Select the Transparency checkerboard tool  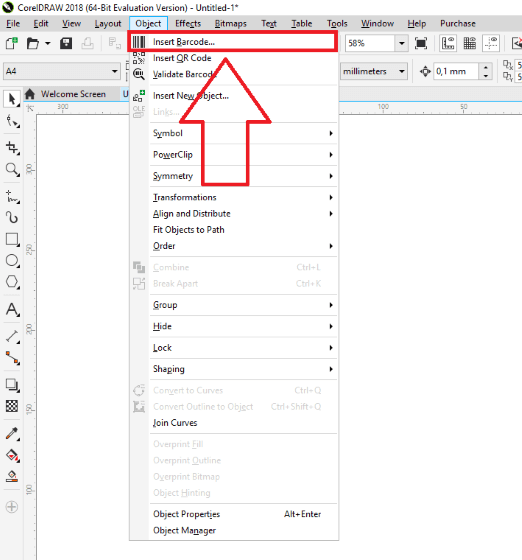coord(12,406)
